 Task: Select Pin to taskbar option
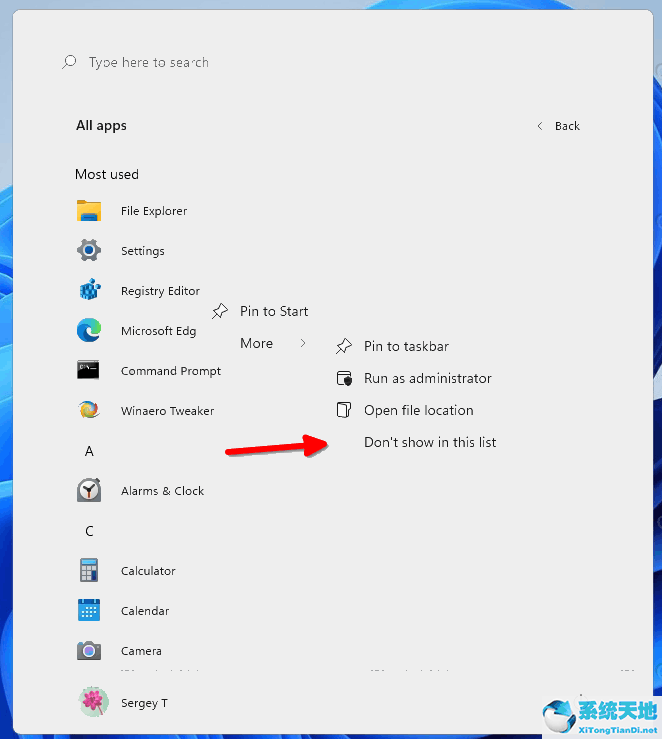(406, 346)
